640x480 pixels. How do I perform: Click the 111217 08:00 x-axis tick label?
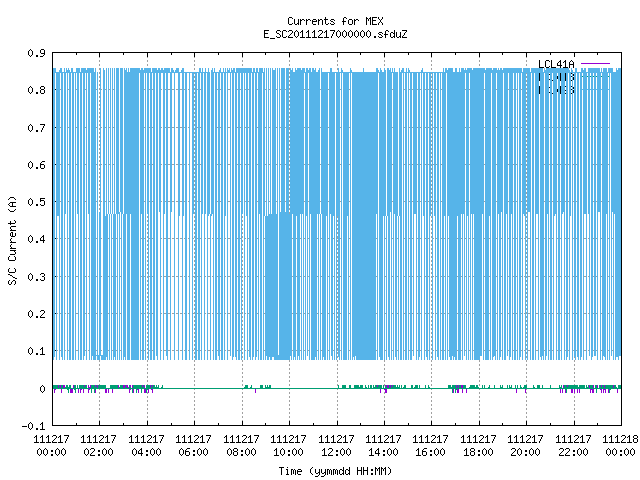[241, 446]
